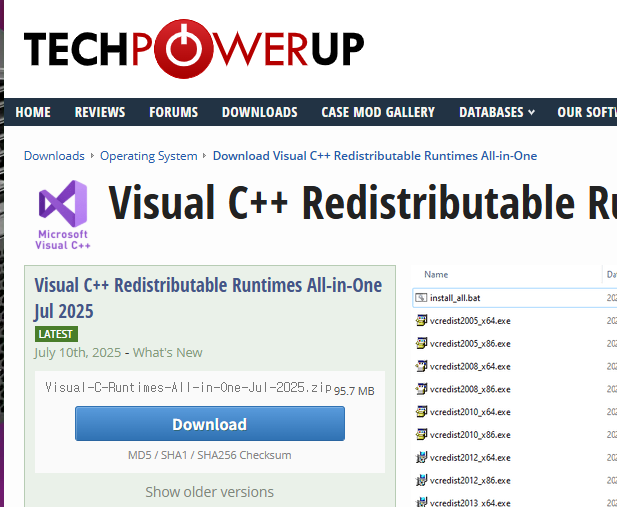Open the What's New link
Viewport: 617px width, 507px height.
pos(168,352)
